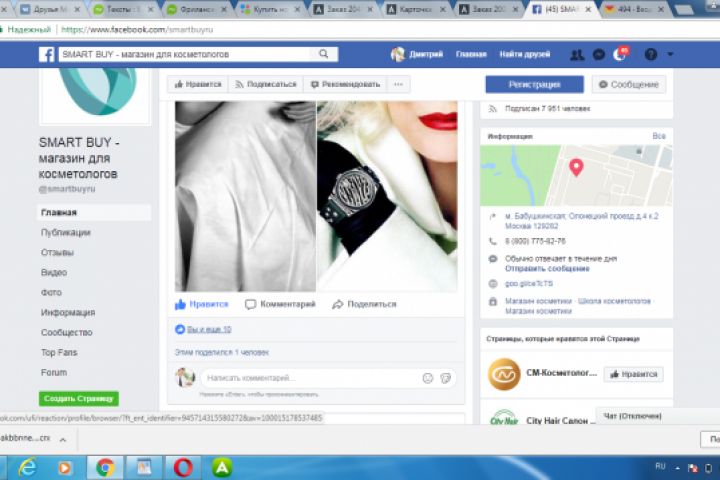Screen dimensions: 720x480
Task: Open media player icon in taskbar
Action: (64, 468)
